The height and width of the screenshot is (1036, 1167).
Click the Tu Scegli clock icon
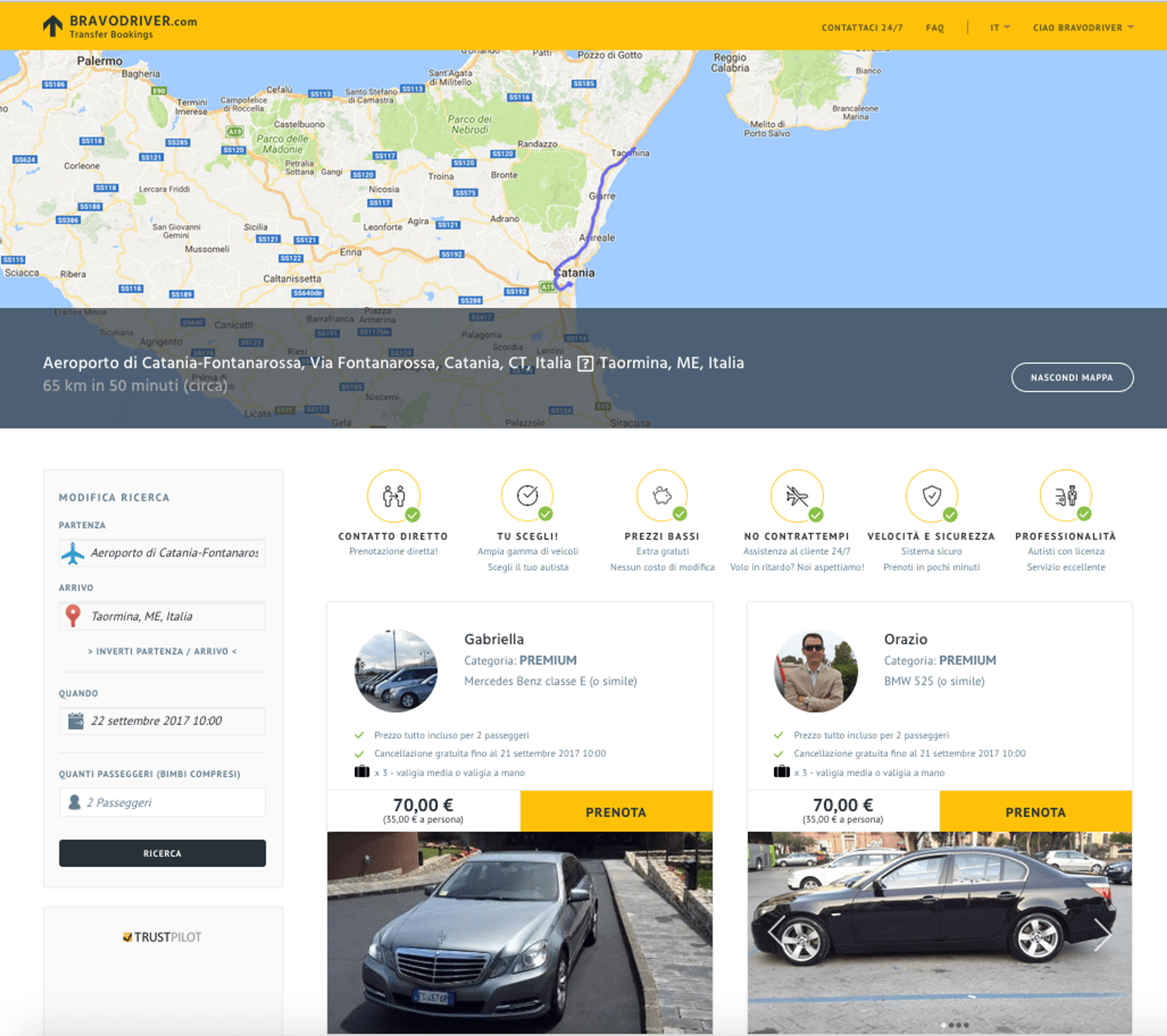[x=528, y=496]
